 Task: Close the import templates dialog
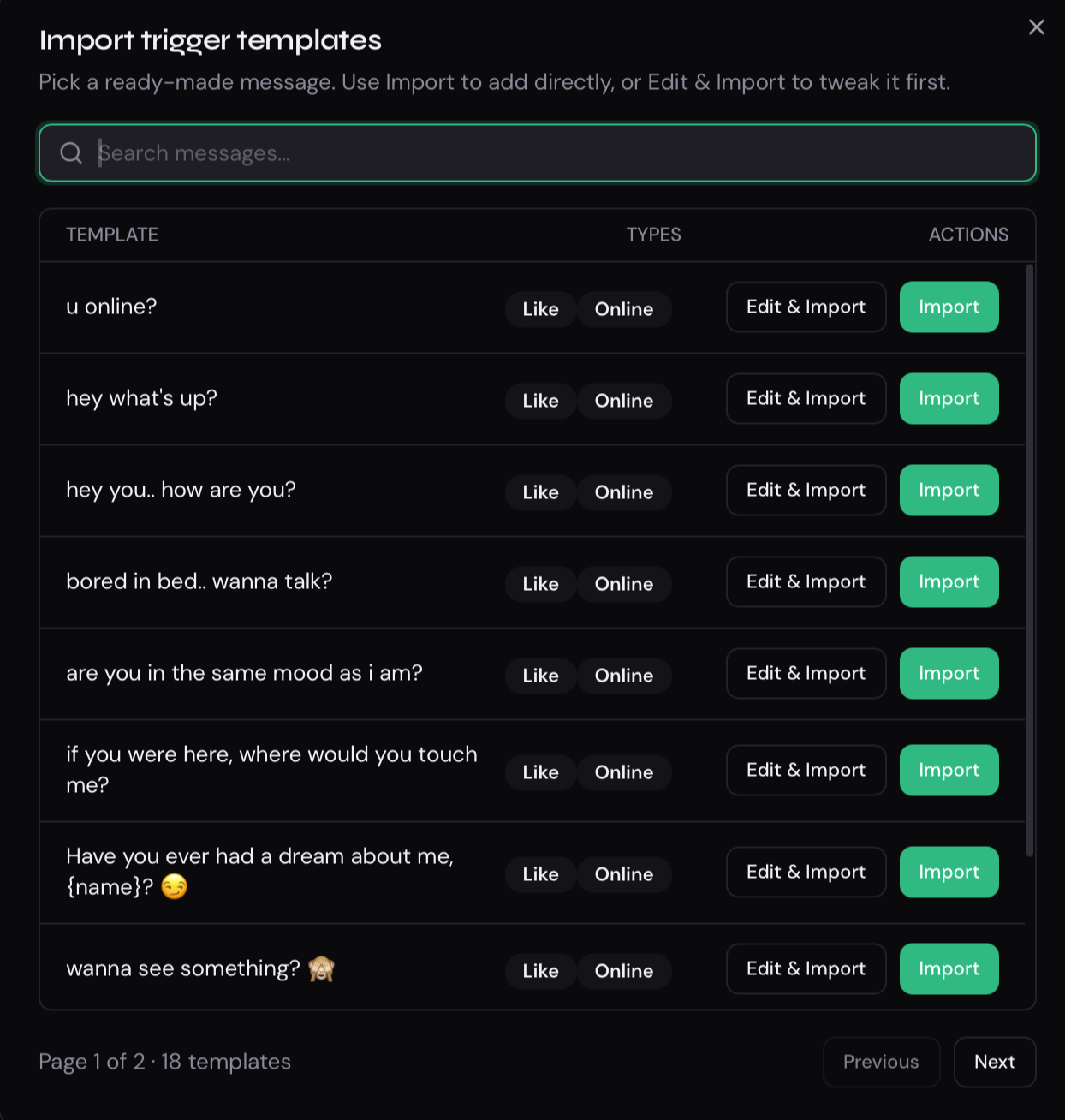[1036, 27]
